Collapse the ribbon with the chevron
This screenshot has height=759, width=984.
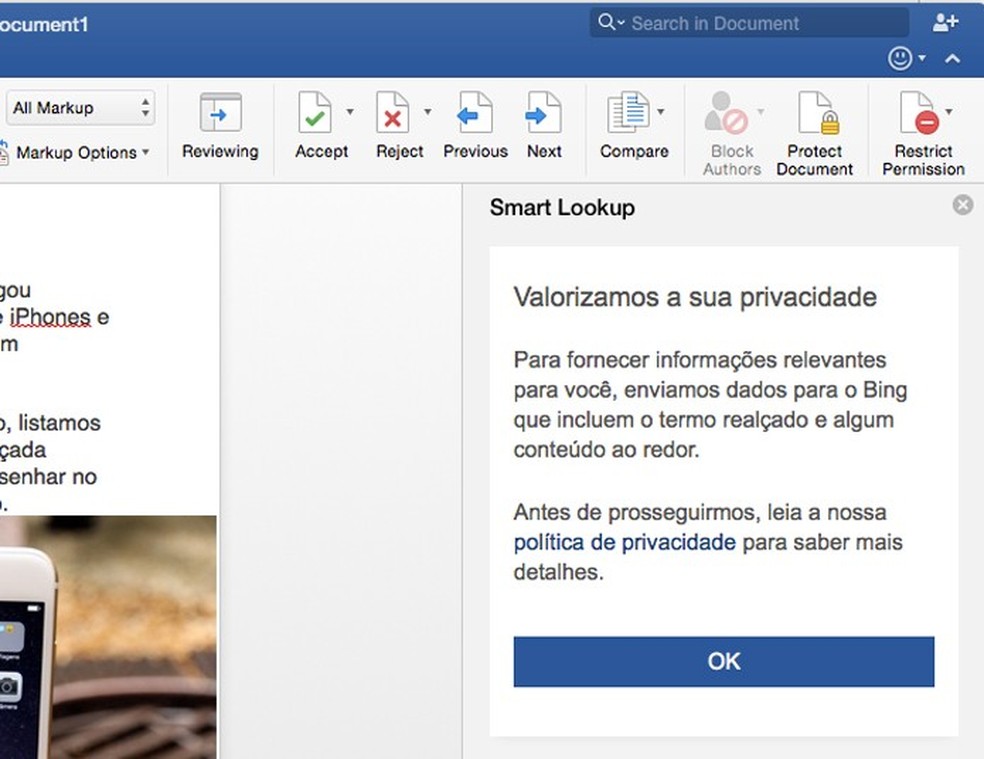952,59
